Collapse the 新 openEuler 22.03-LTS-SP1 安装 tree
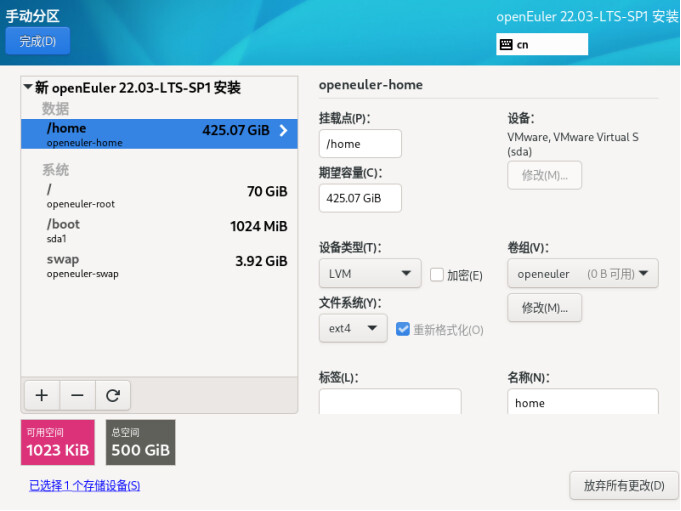Screen dimensions: 681x511 tap(27, 88)
